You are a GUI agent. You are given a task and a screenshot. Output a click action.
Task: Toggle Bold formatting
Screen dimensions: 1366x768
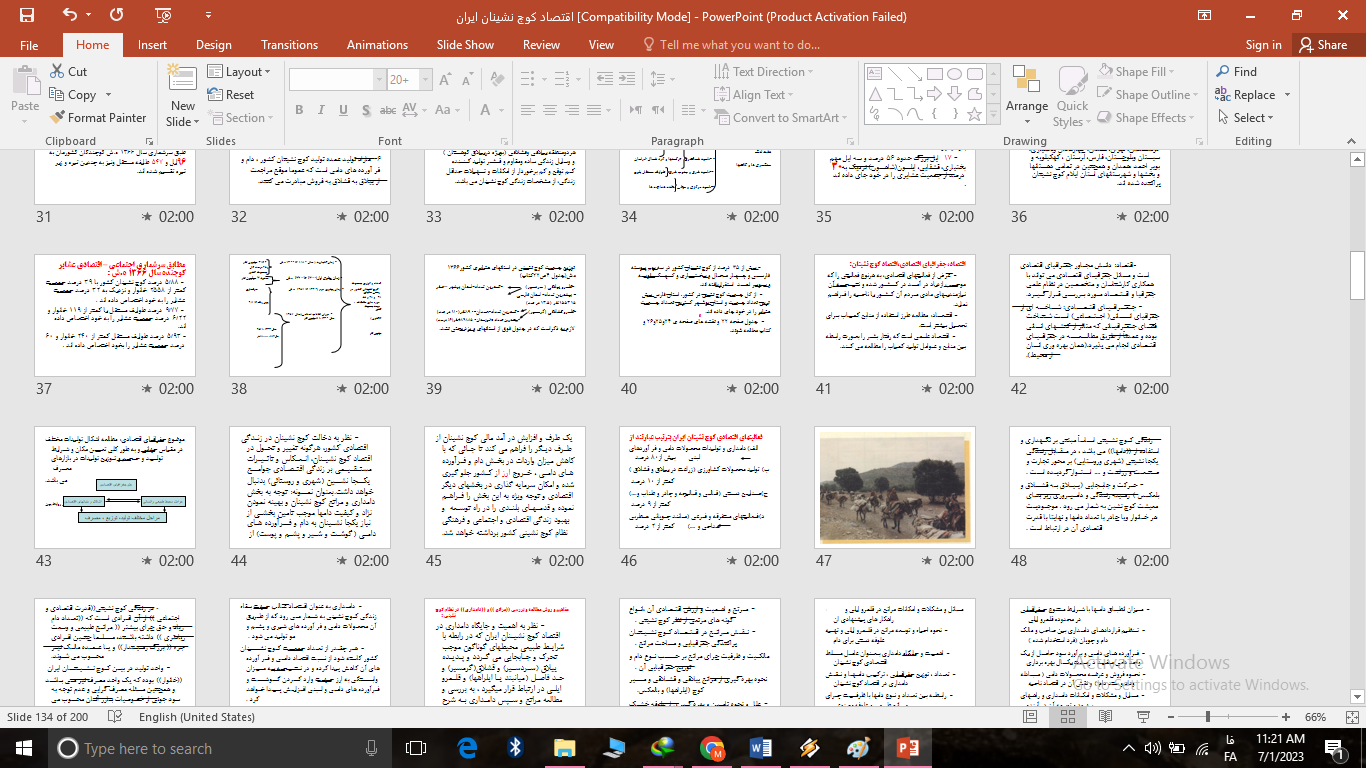coord(299,110)
